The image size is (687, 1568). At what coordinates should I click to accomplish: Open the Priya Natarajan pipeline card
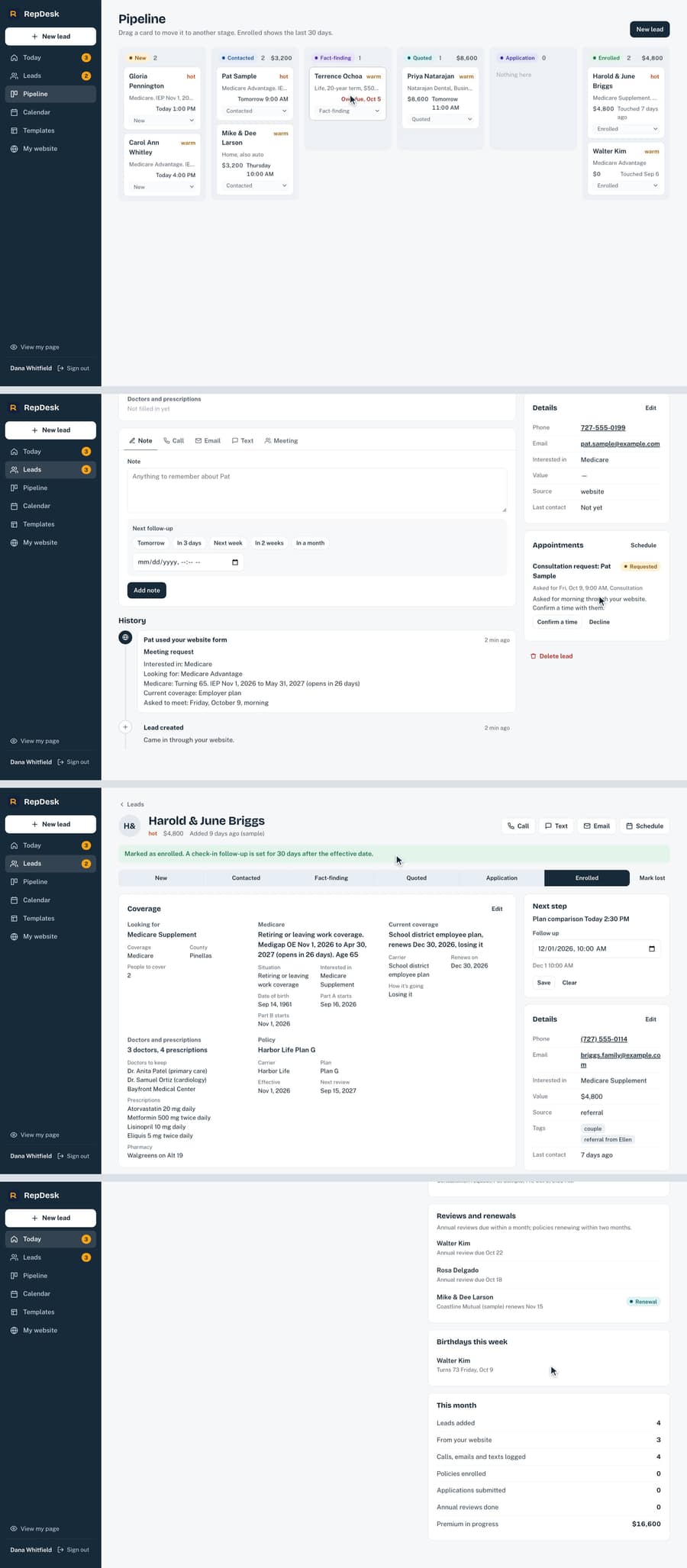click(441, 98)
